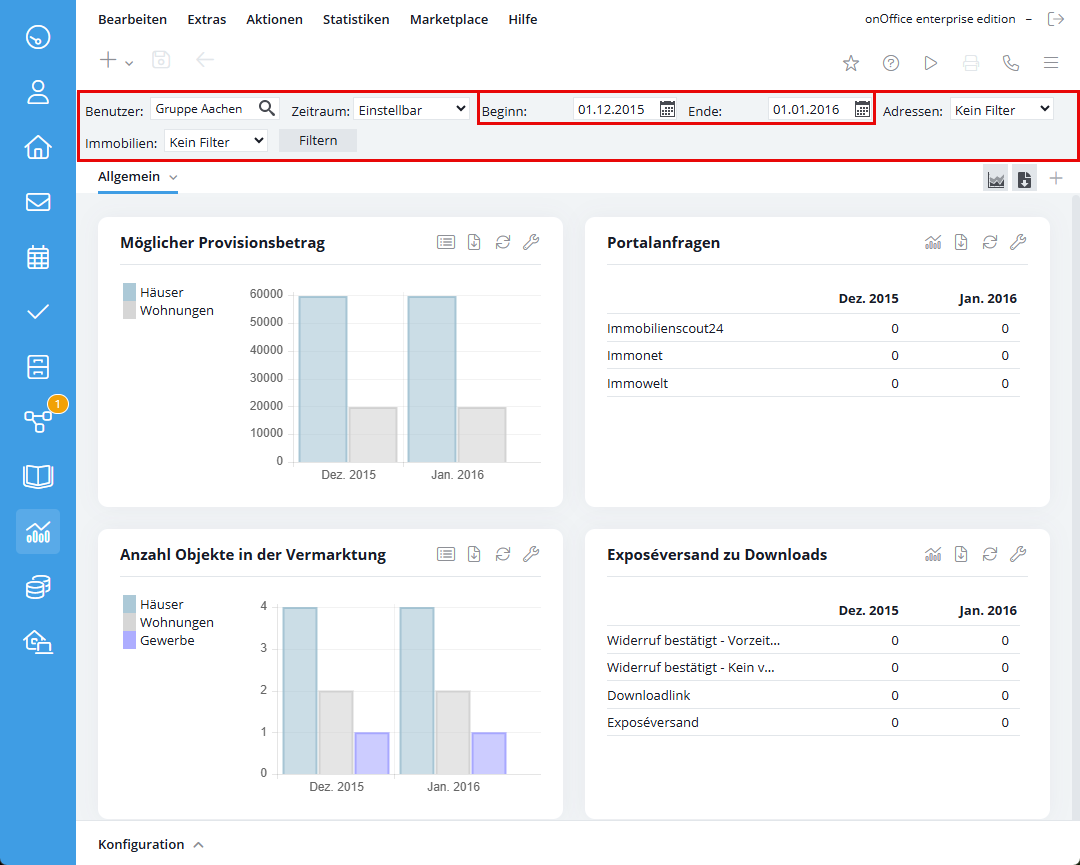Select the Allgemein tab
The image size is (1080, 865).
(130, 177)
